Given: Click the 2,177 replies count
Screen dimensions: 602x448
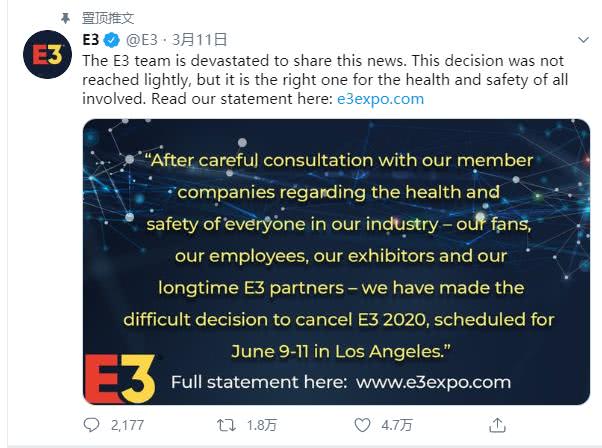Looking at the screenshot, I should click(127, 425).
